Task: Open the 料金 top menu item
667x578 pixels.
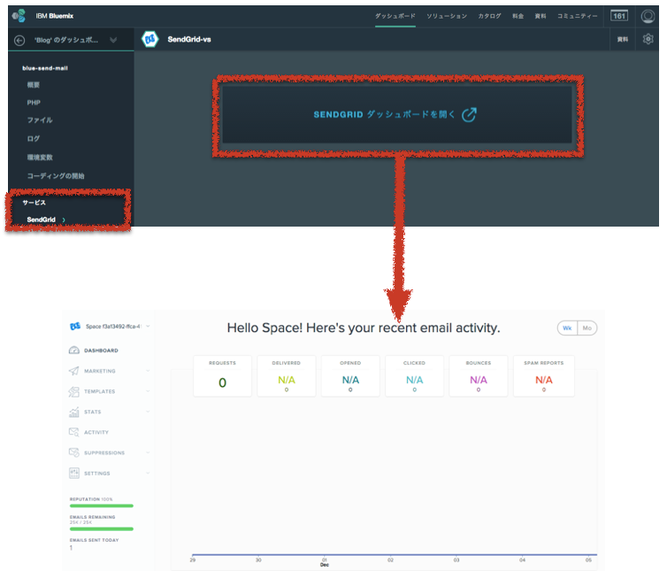Action: coord(518,16)
